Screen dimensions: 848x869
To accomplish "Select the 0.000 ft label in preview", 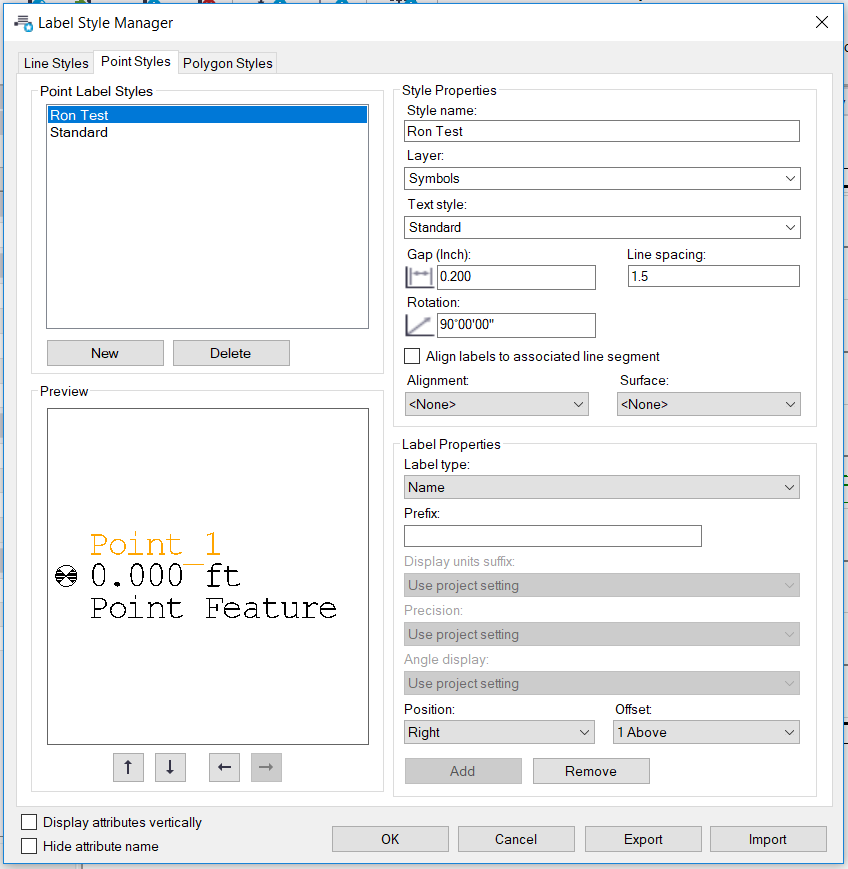I will [x=165, y=576].
